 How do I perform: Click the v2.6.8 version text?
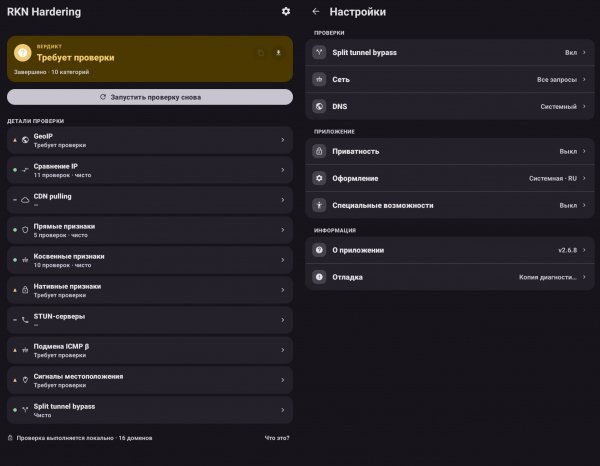(567, 250)
